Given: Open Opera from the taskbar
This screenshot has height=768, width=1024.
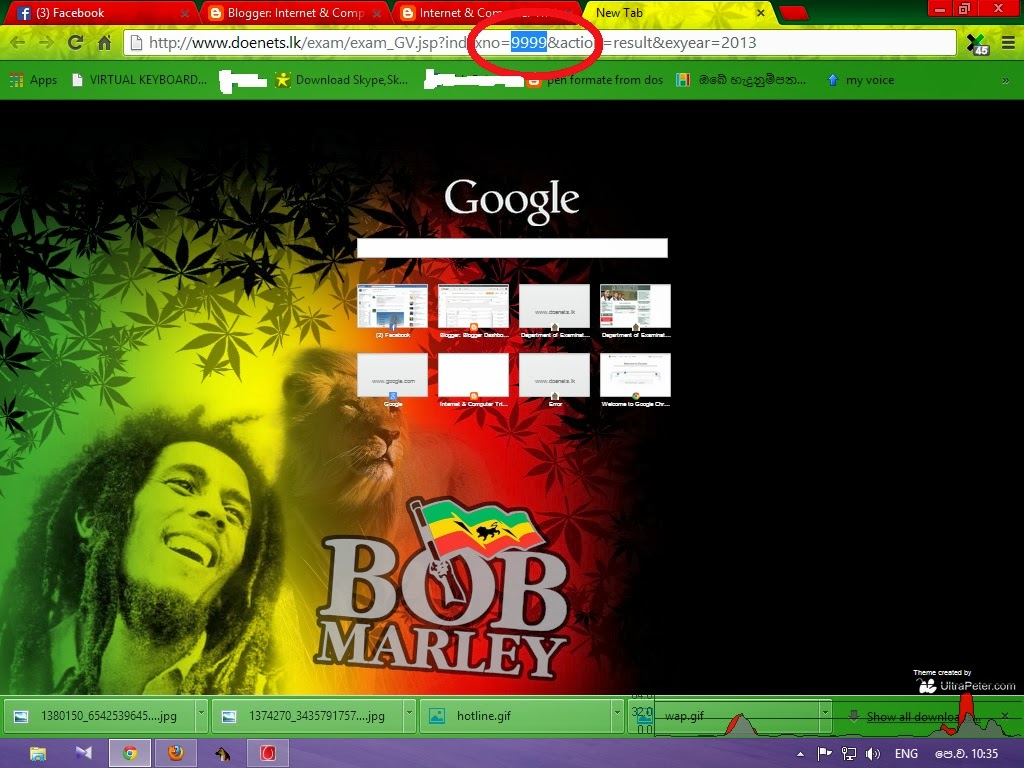Looking at the screenshot, I should 268,754.
